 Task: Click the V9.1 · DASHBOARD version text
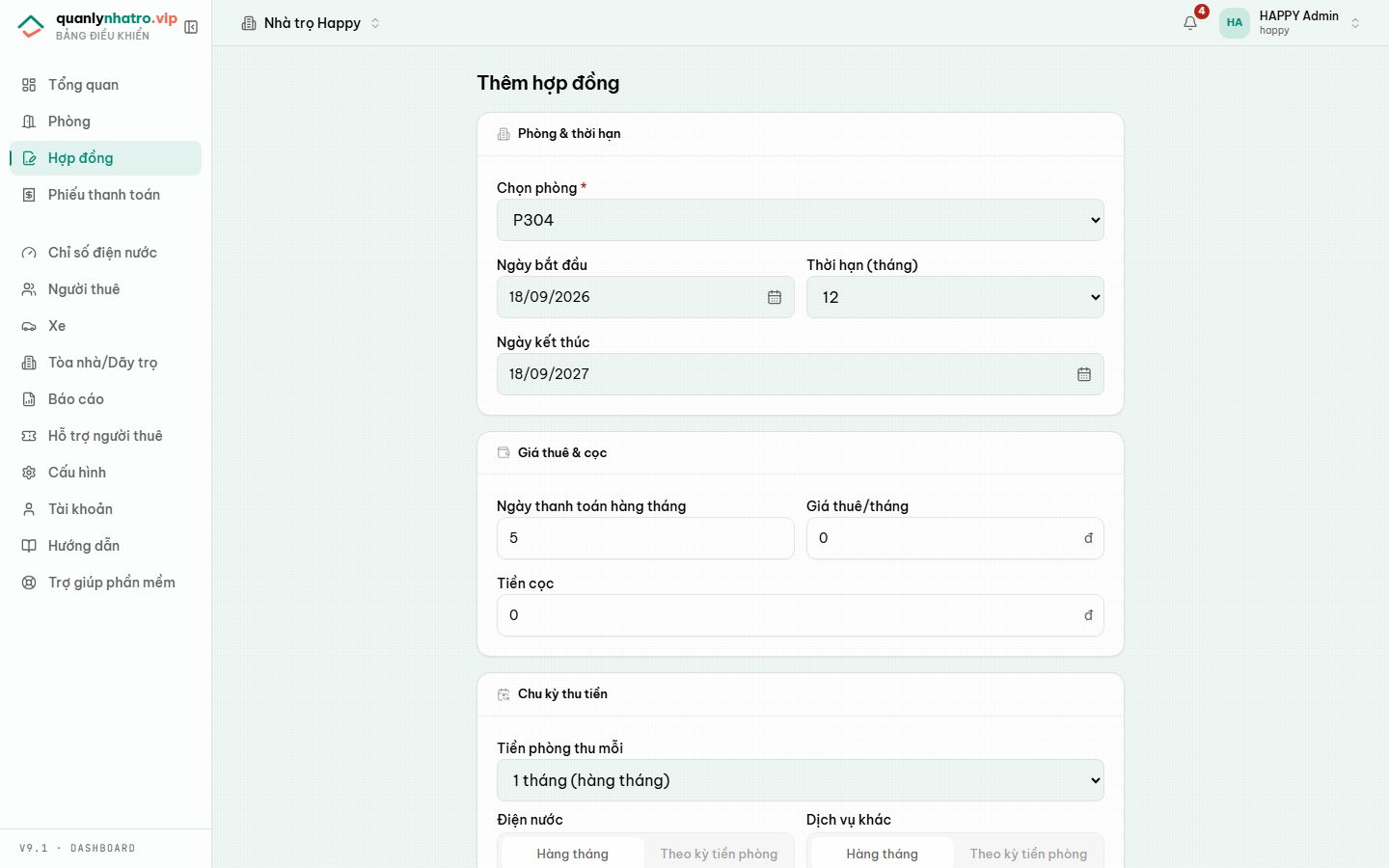[77, 849]
